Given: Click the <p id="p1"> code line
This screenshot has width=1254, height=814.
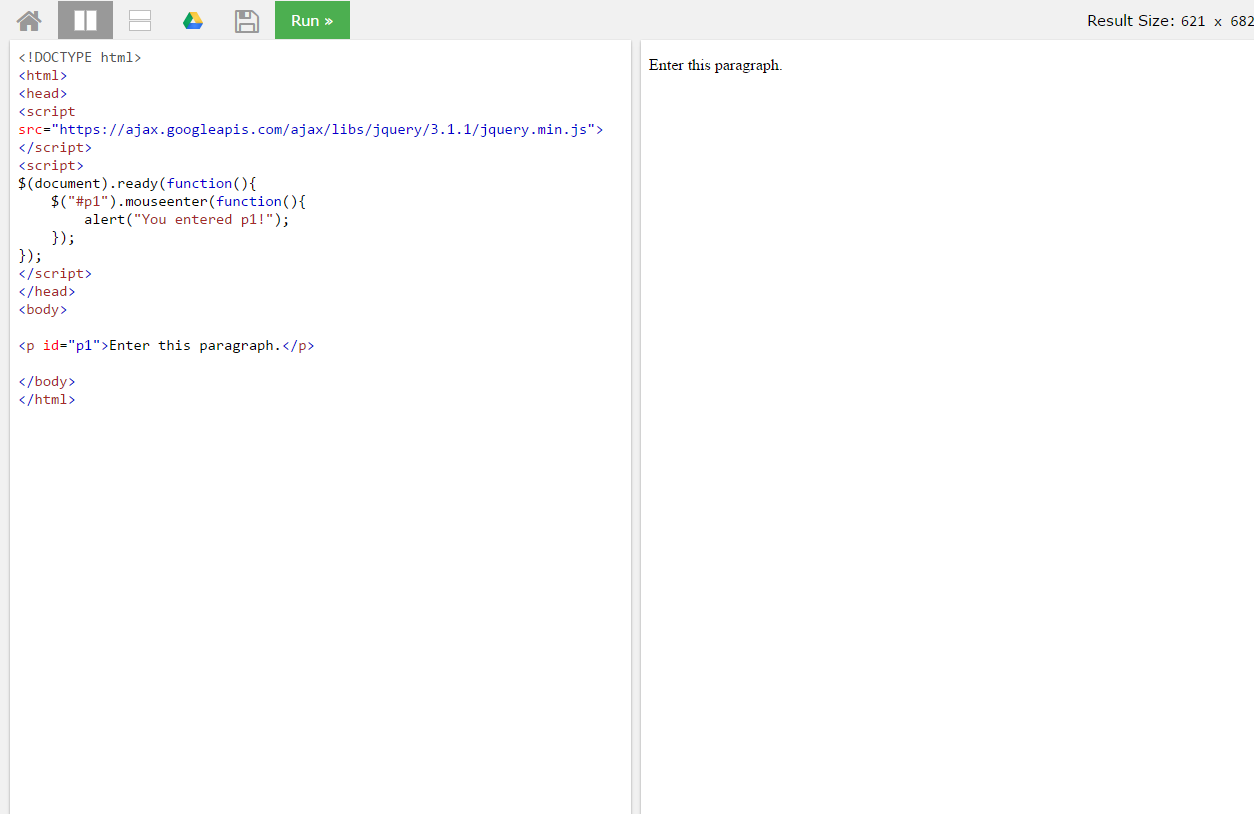Looking at the screenshot, I should [166, 345].
